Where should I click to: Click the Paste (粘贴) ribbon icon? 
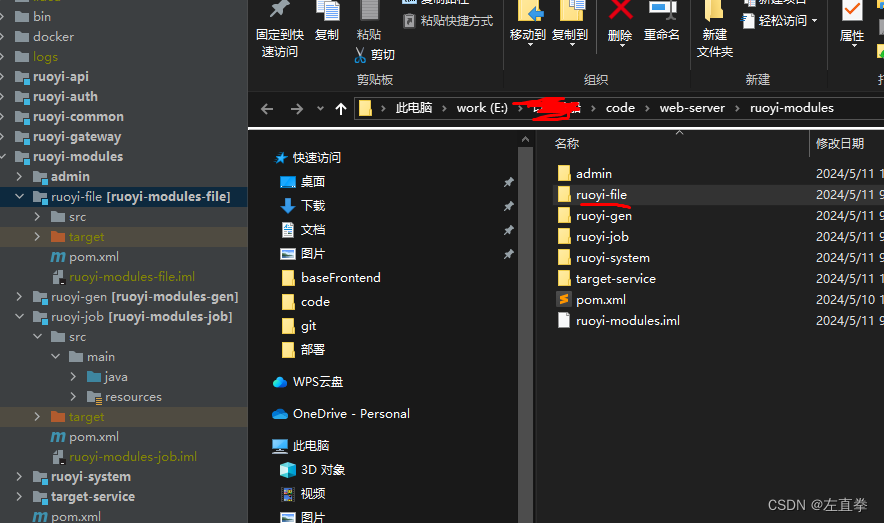369,10
